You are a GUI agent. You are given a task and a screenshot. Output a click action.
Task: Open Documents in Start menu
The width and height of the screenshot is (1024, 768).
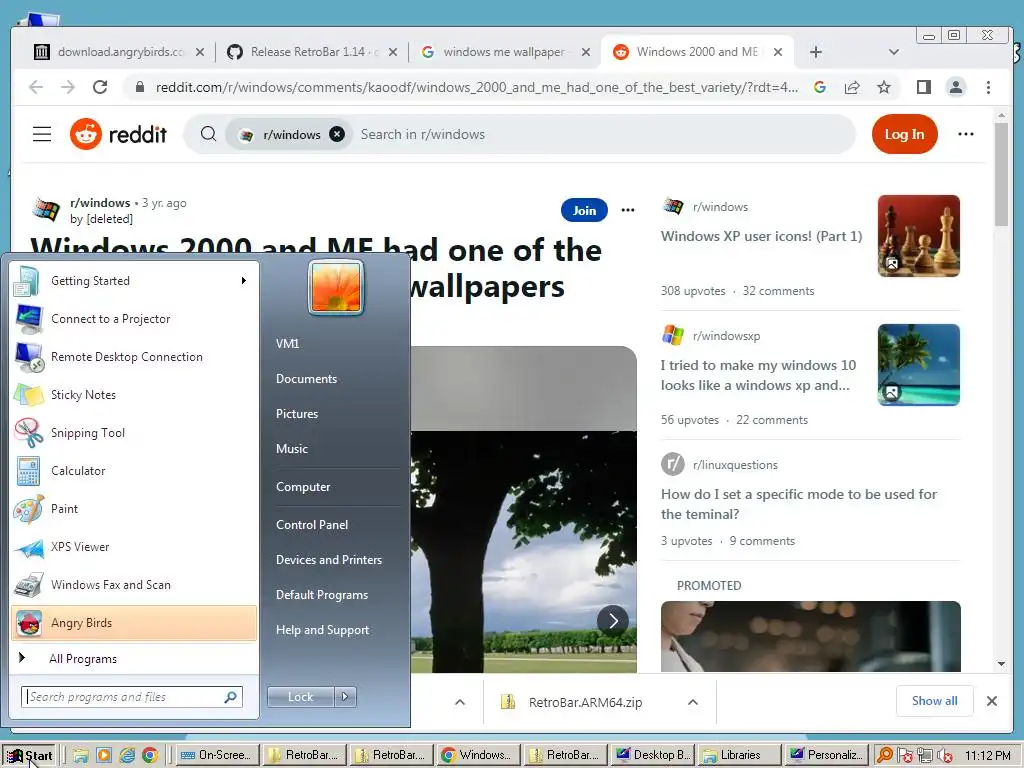coord(306,379)
